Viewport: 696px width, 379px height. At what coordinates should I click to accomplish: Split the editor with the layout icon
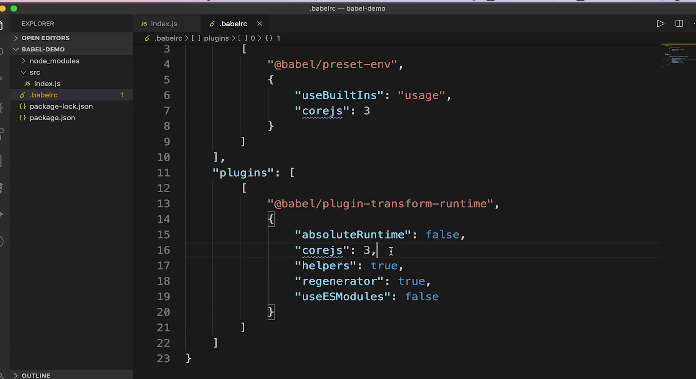pos(679,24)
